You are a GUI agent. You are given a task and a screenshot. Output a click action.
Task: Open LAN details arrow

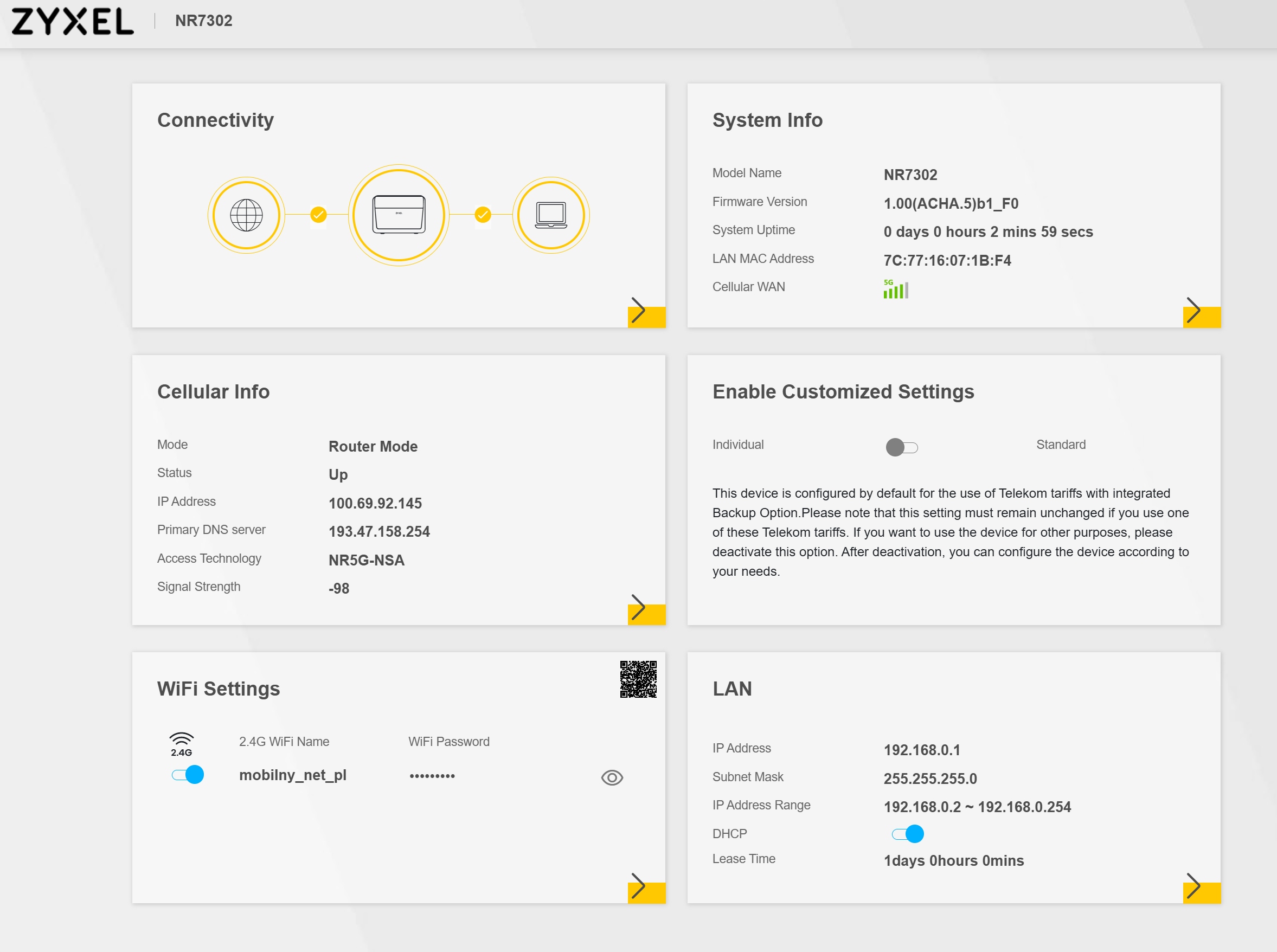pos(1195,887)
